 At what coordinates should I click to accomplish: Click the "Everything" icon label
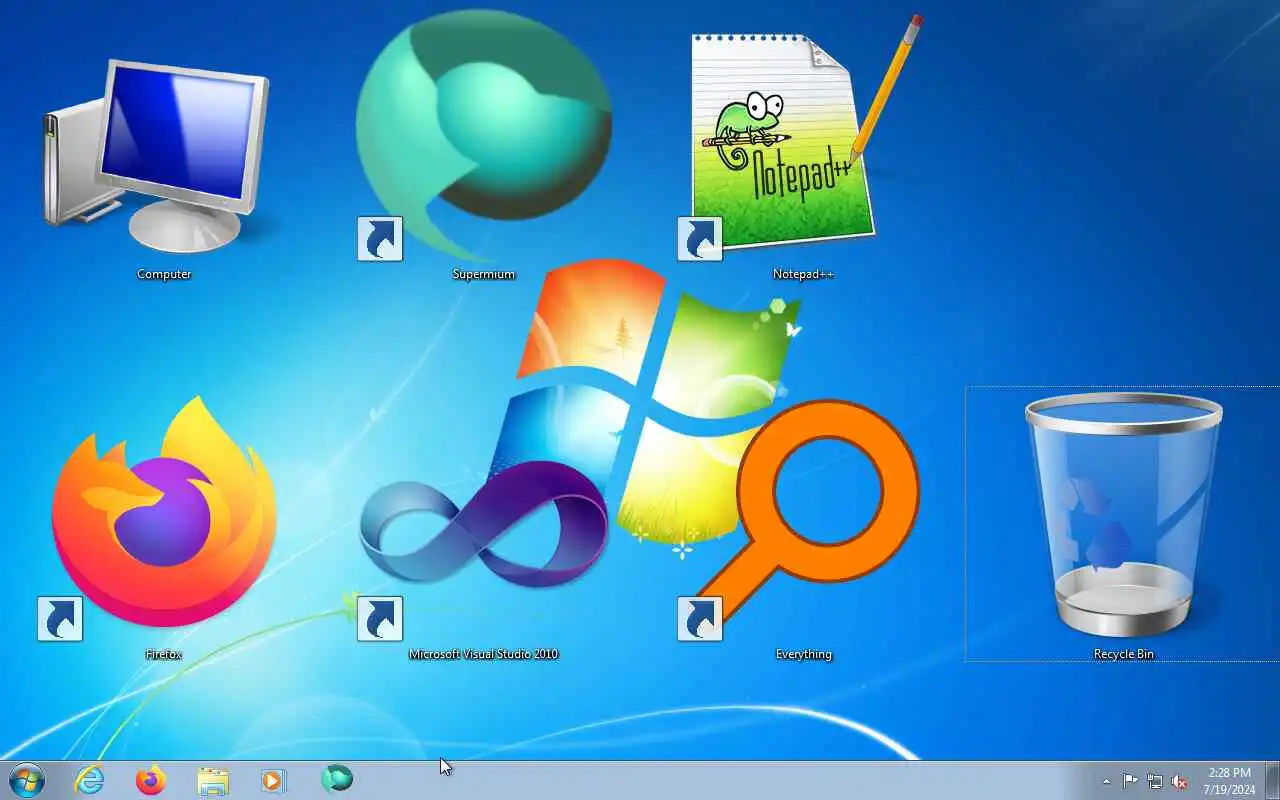(803, 654)
